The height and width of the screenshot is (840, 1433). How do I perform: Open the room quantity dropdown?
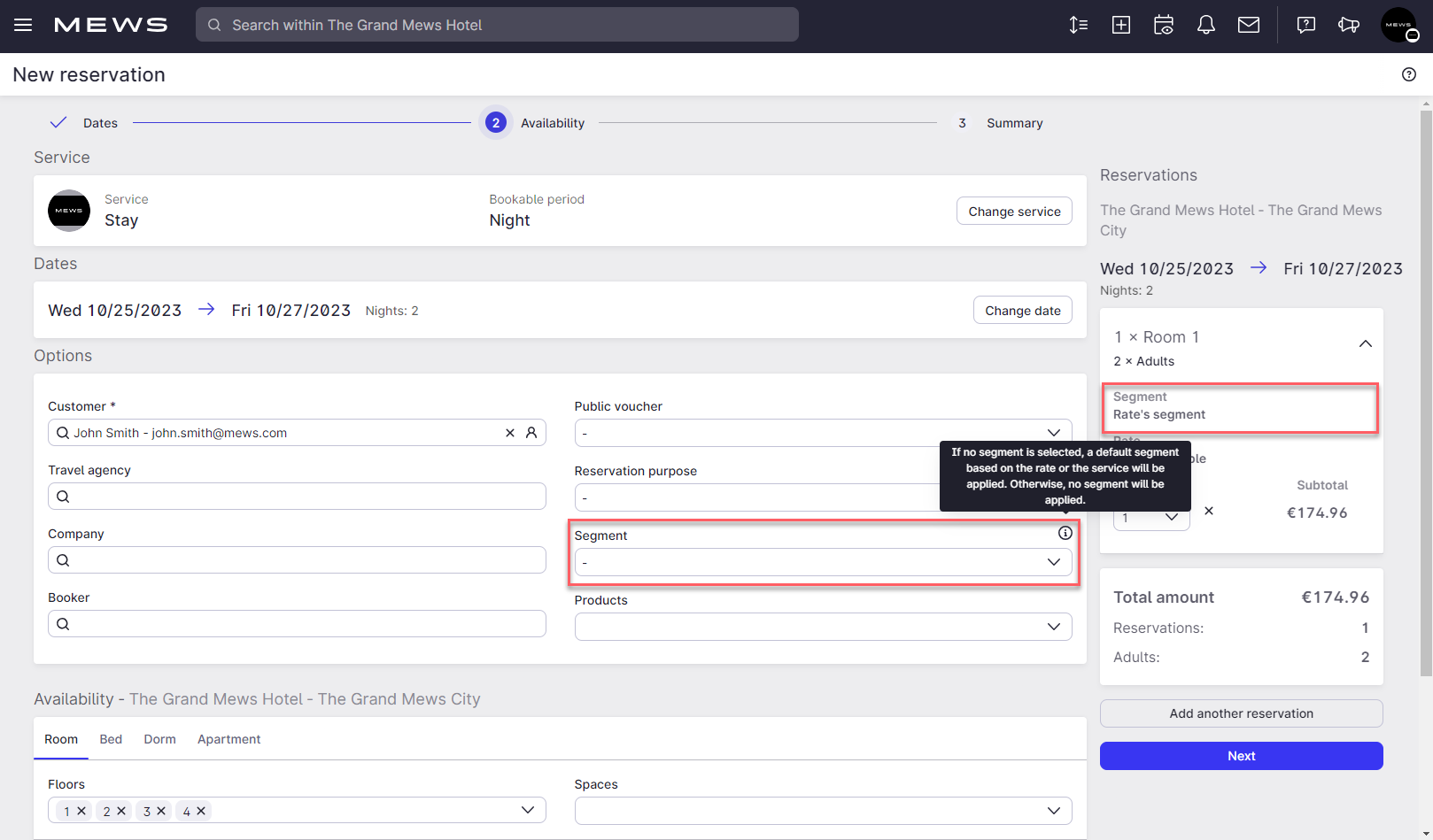click(1151, 518)
